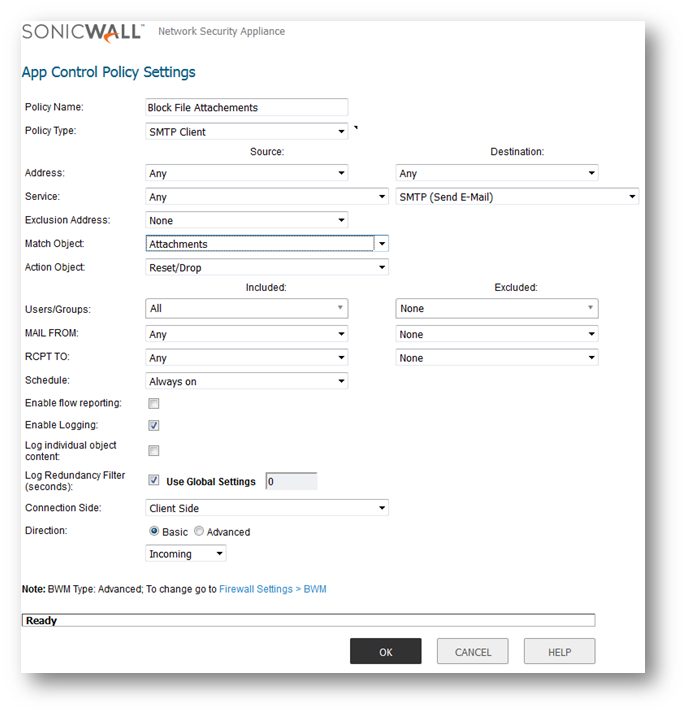Open the Source Address dropdown
This screenshot has height=715, width=687.
[247, 173]
